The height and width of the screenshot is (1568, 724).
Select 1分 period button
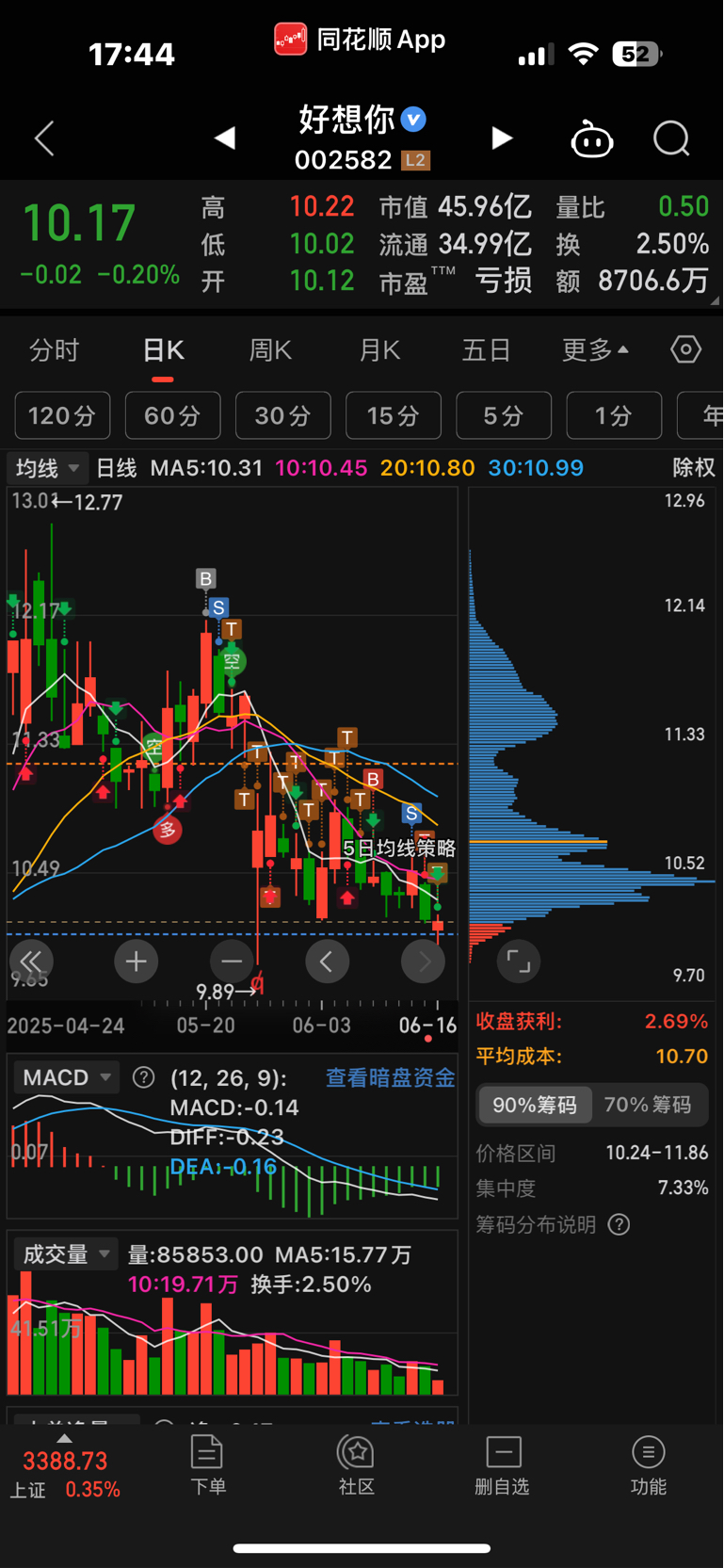pyautogui.click(x=614, y=415)
